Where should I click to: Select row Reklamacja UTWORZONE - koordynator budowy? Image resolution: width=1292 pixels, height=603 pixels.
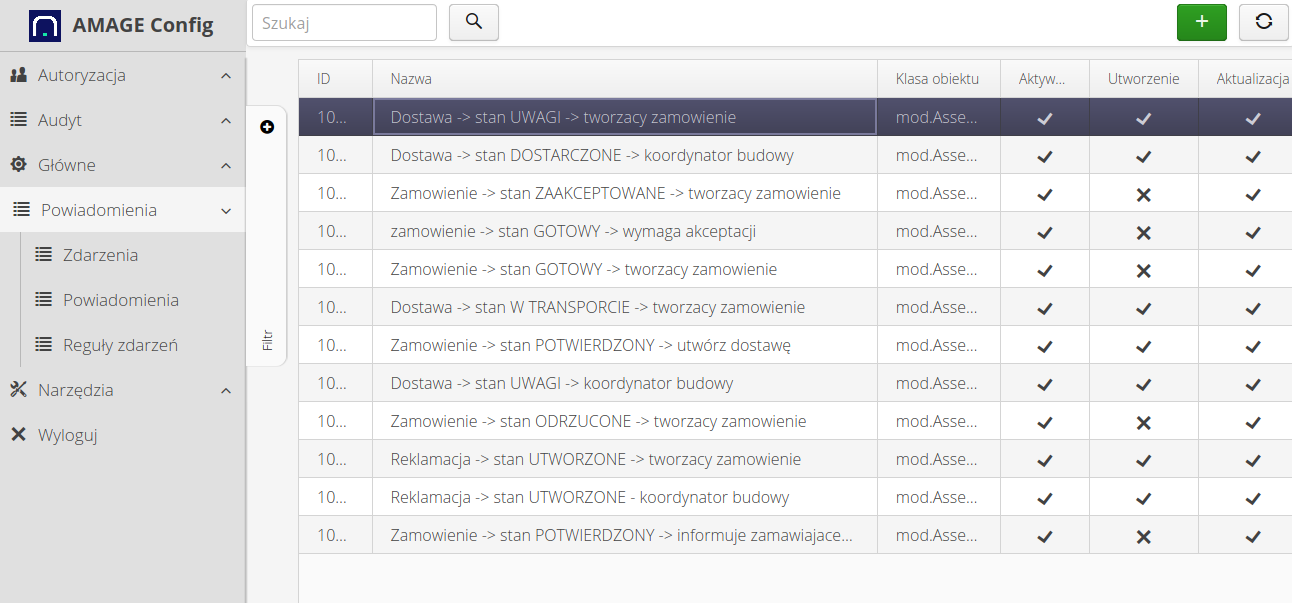point(590,497)
